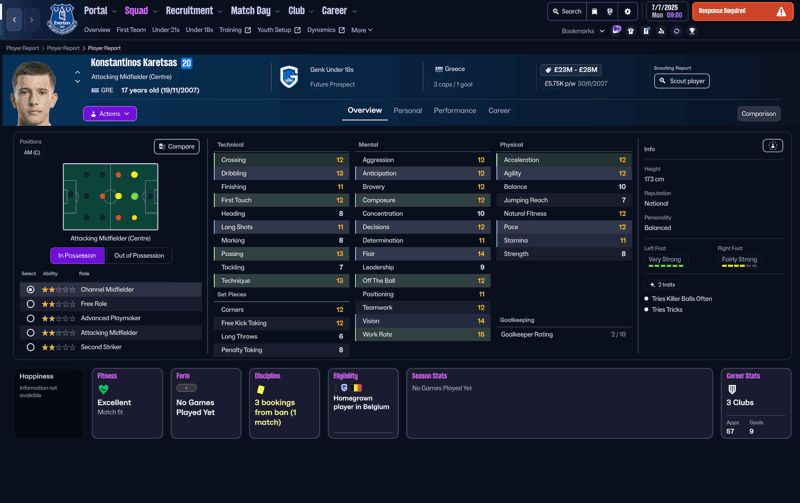Select the Channel Midfielder role radio button
The width and height of the screenshot is (800, 503).
(x=31, y=290)
